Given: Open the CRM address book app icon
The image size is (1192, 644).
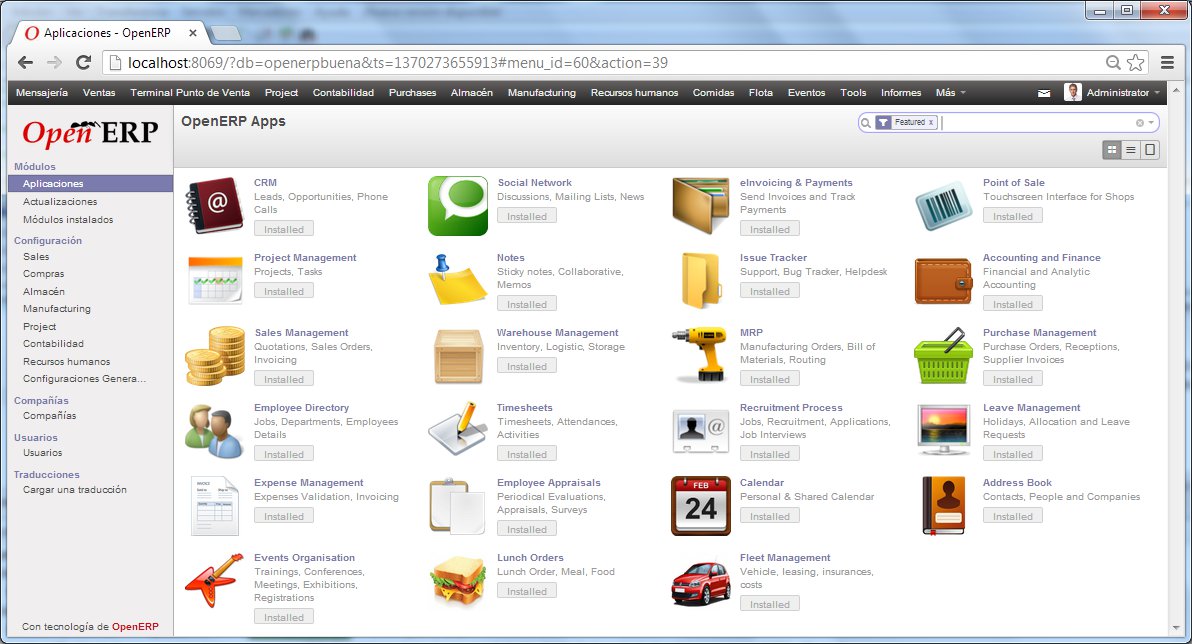Looking at the screenshot, I should point(214,205).
